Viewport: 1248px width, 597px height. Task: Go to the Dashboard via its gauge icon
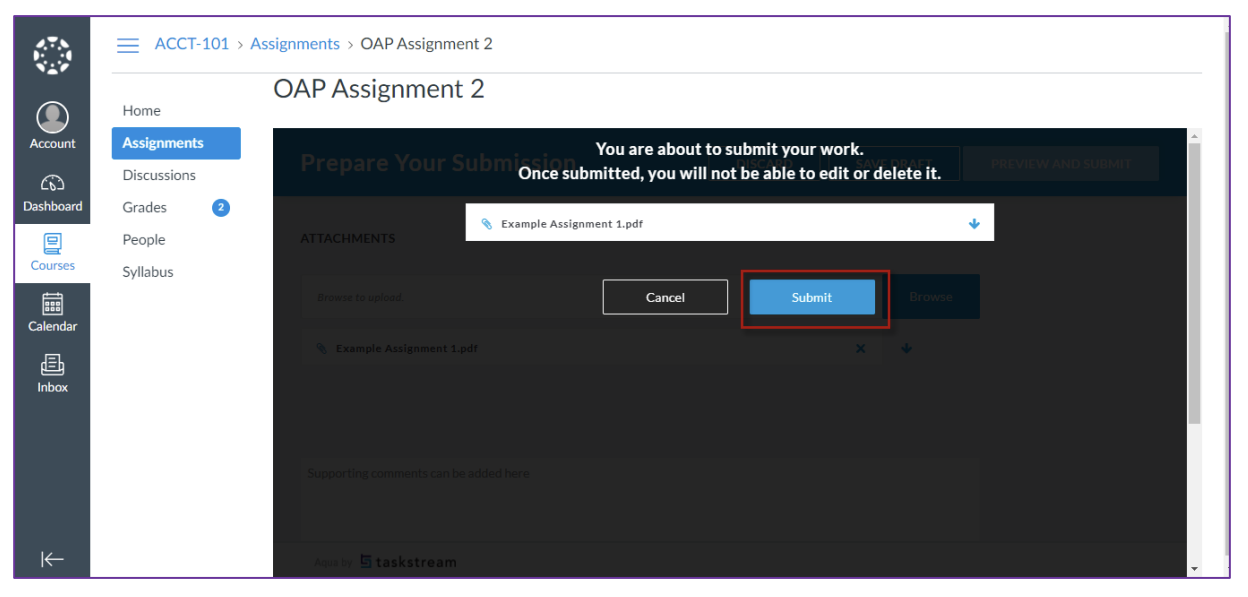coord(53,183)
